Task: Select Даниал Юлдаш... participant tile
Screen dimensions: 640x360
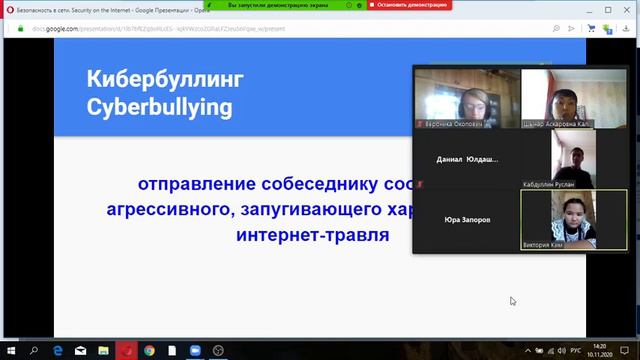Action: point(467,159)
